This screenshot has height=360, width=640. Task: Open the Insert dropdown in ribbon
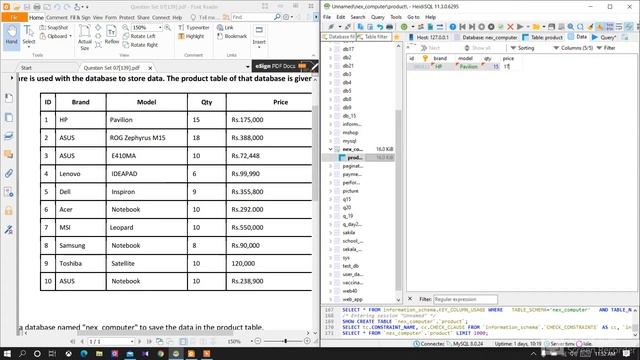tap(259, 37)
